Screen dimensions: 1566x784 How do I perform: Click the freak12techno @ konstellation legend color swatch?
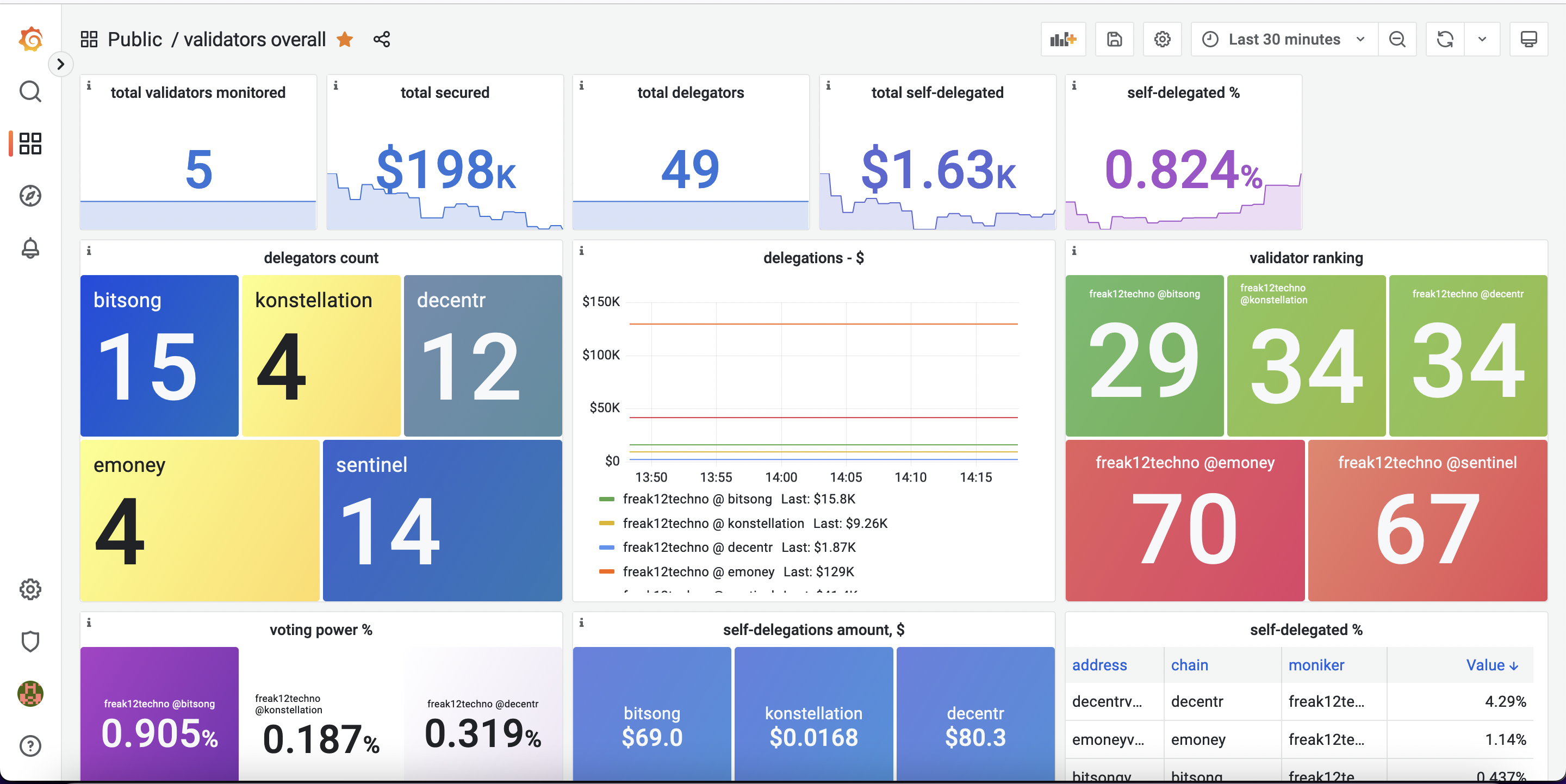click(x=606, y=523)
